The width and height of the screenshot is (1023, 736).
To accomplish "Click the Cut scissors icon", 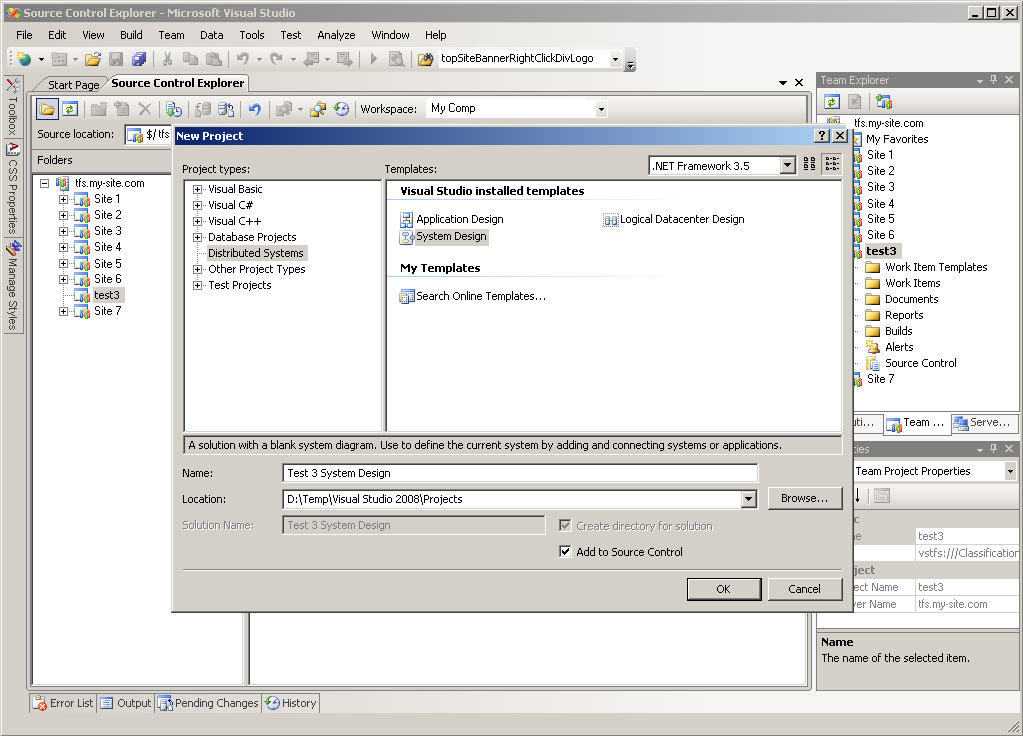I will 168,59.
